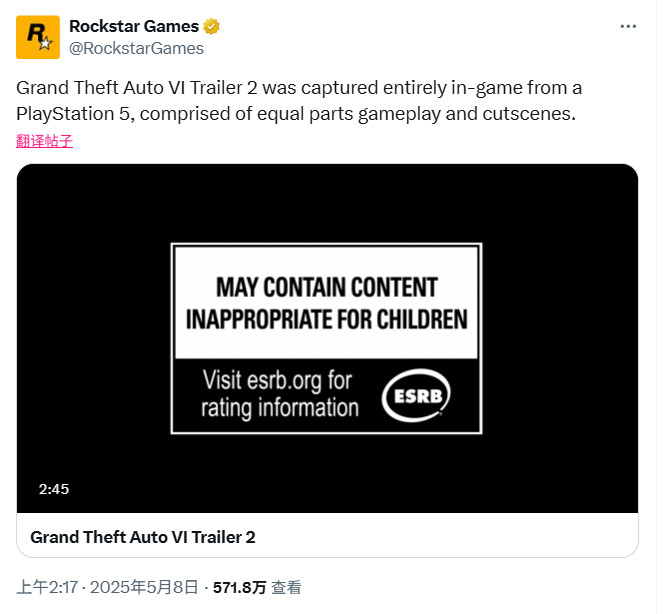Open the Grand Theft Auto VI Trailer 2 title card
Image resolution: width=671 pixels, height=614 pixels.
[143, 537]
